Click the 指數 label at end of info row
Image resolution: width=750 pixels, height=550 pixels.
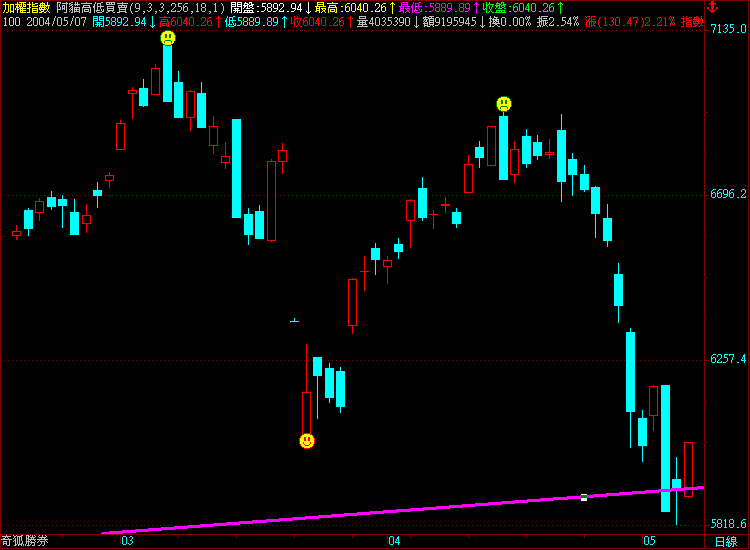pos(692,22)
